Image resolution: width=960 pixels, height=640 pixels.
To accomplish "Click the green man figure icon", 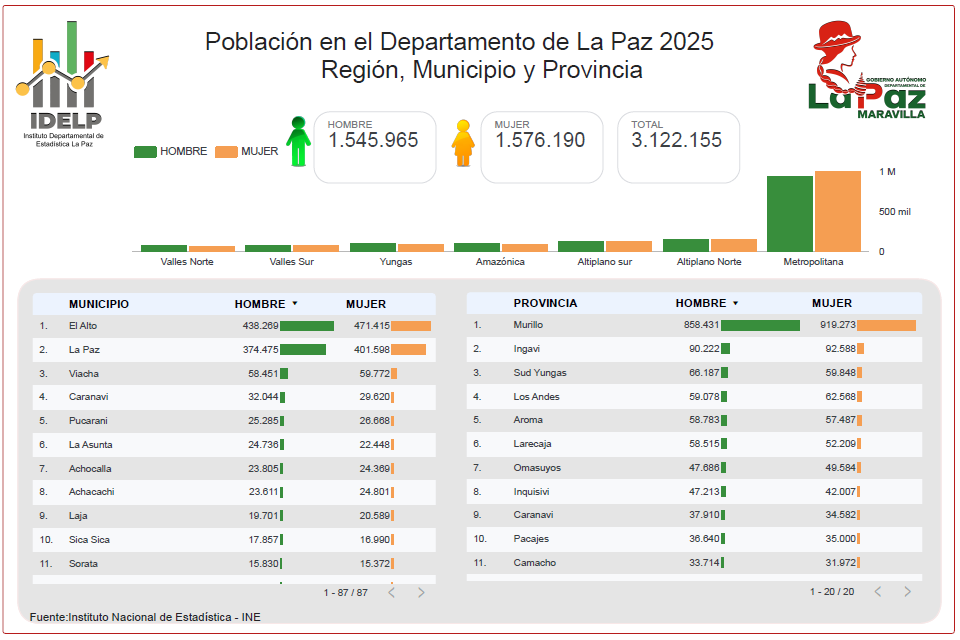I will click(298, 141).
